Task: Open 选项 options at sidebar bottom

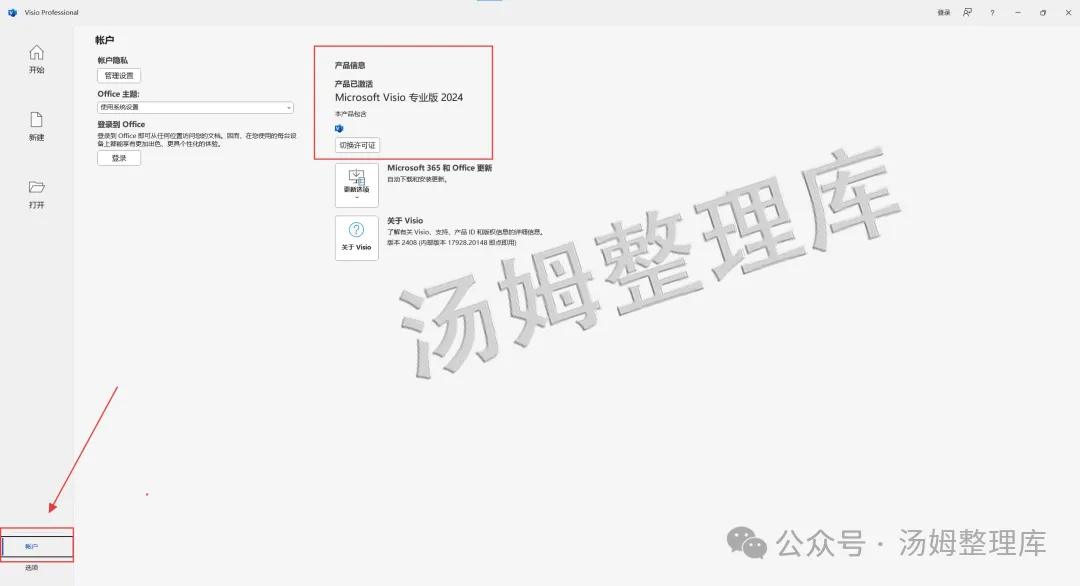Action: 32,568
